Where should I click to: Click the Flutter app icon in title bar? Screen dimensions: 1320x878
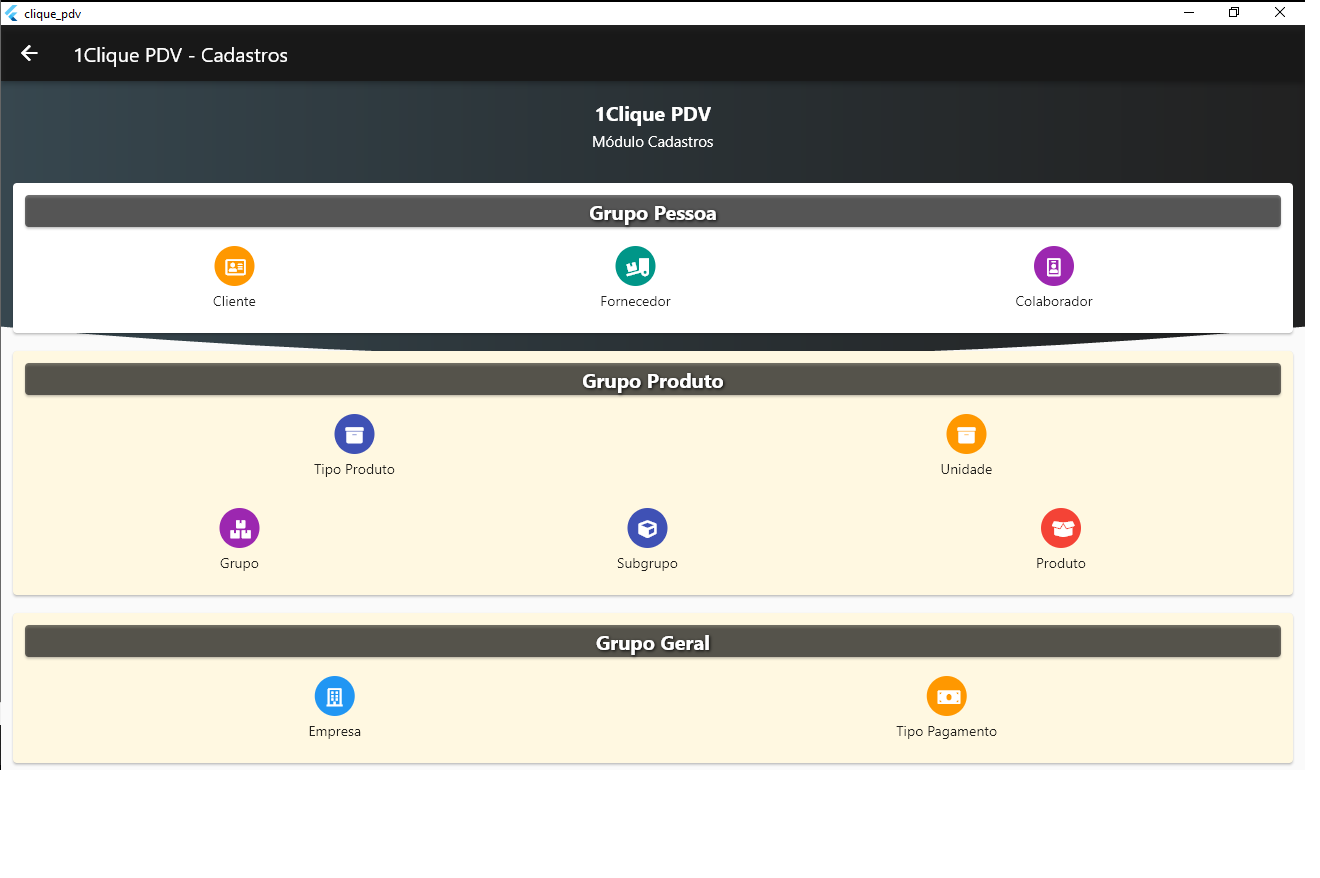[x=12, y=13]
